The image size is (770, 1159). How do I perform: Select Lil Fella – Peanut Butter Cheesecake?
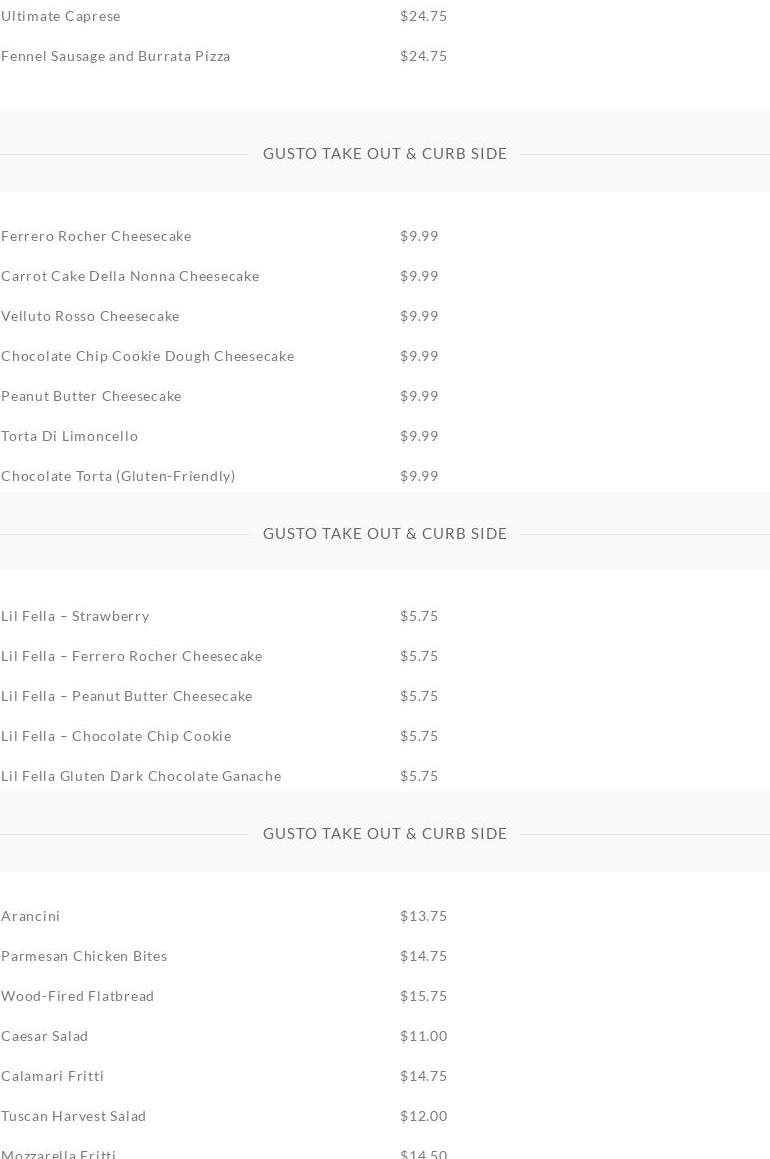coord(126,696)
